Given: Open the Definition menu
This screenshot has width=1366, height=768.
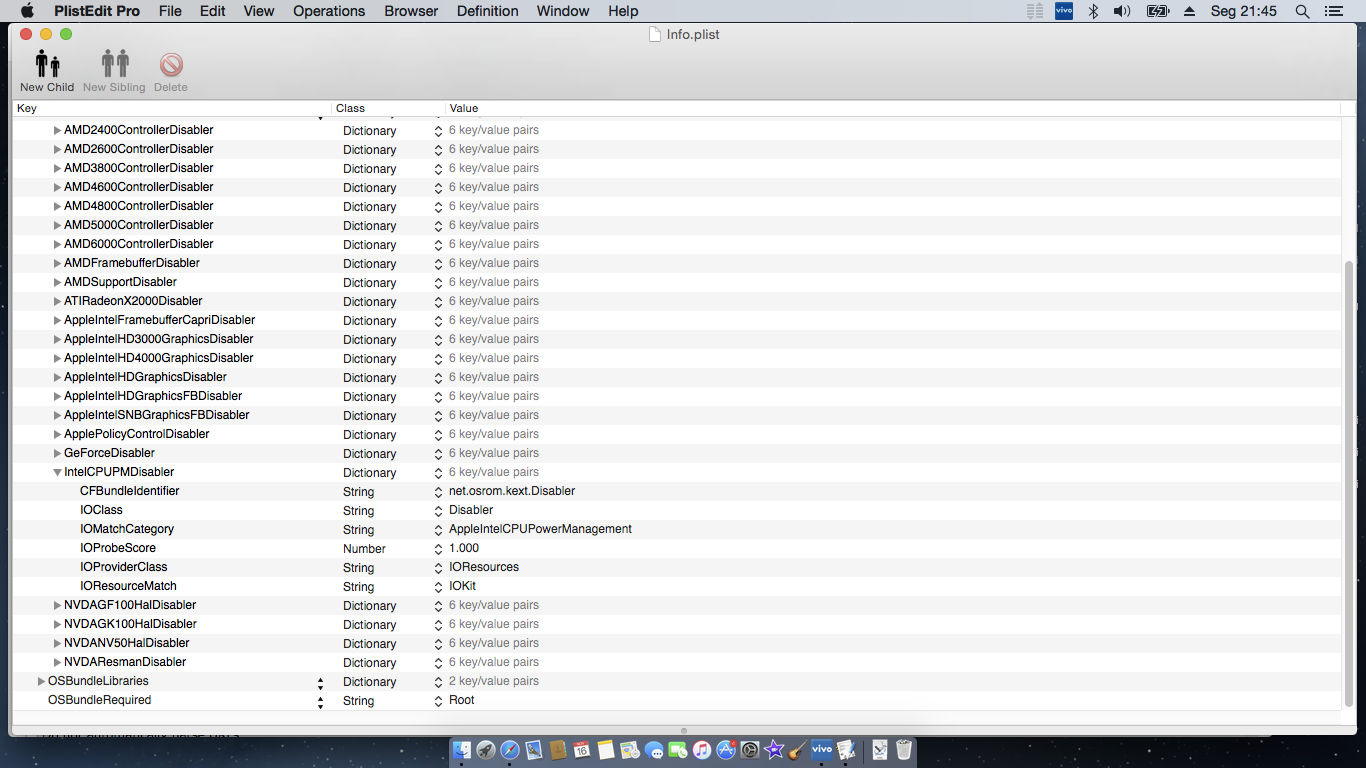Looking at the screenshot, I should pos(487,11).
